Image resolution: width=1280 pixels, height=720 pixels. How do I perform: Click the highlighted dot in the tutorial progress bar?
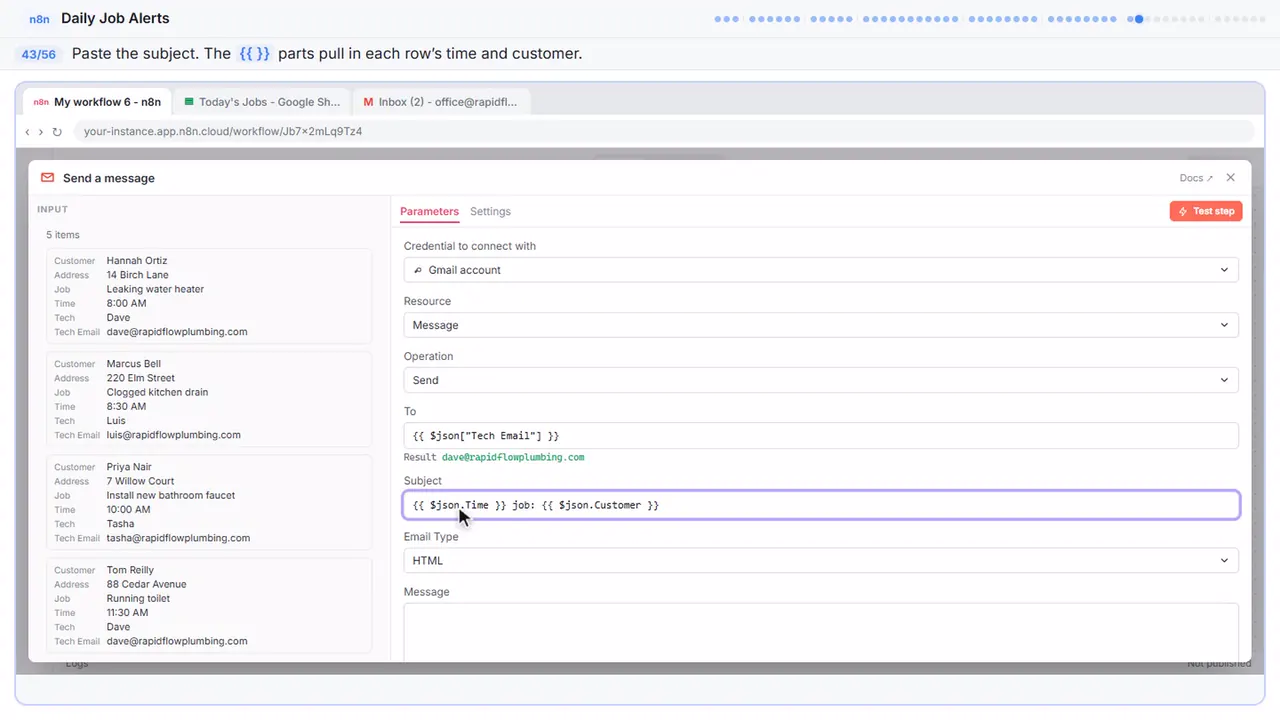coord(1138,19)
